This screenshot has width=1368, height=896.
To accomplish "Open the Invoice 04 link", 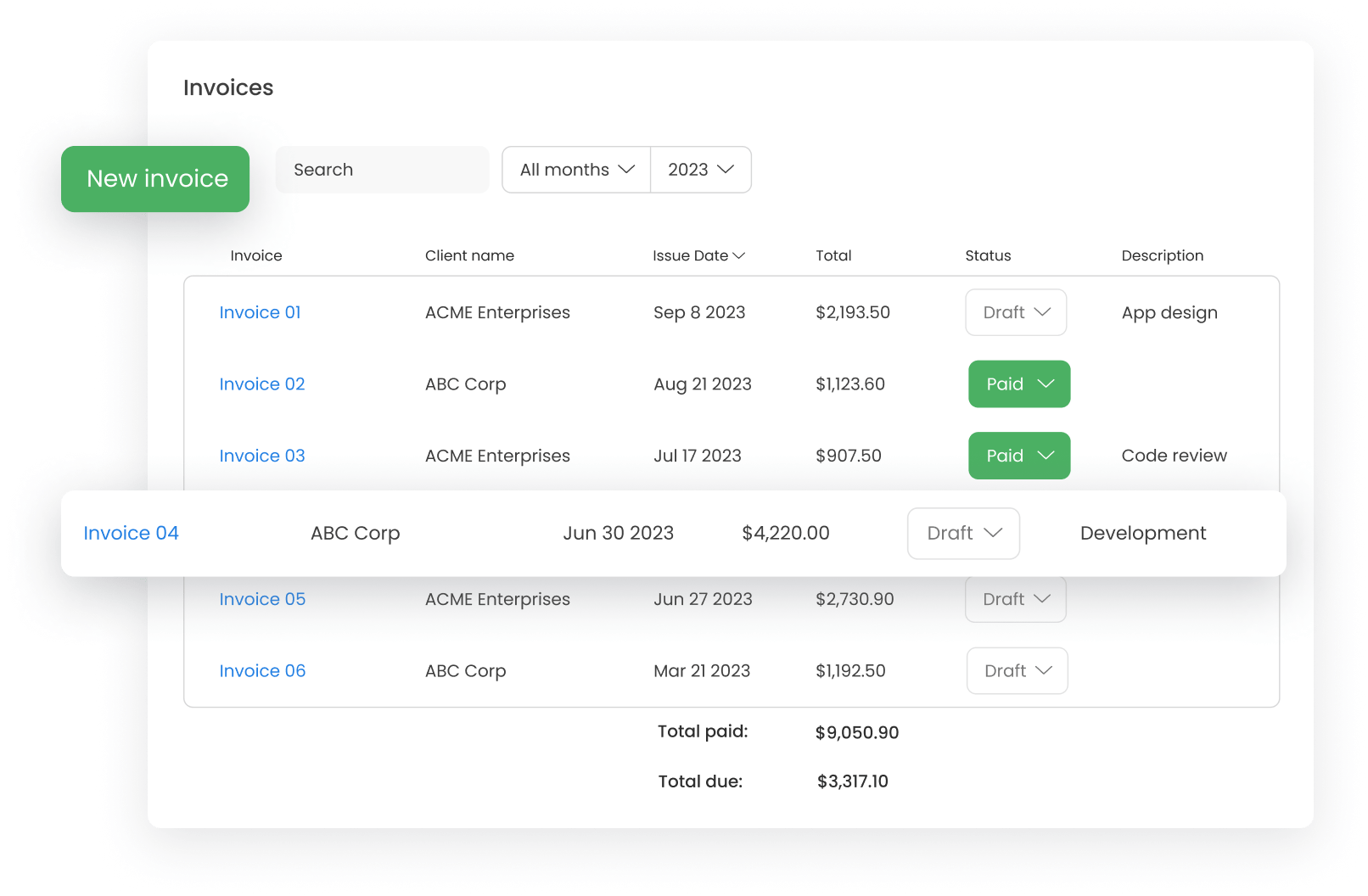I will 131,533.
